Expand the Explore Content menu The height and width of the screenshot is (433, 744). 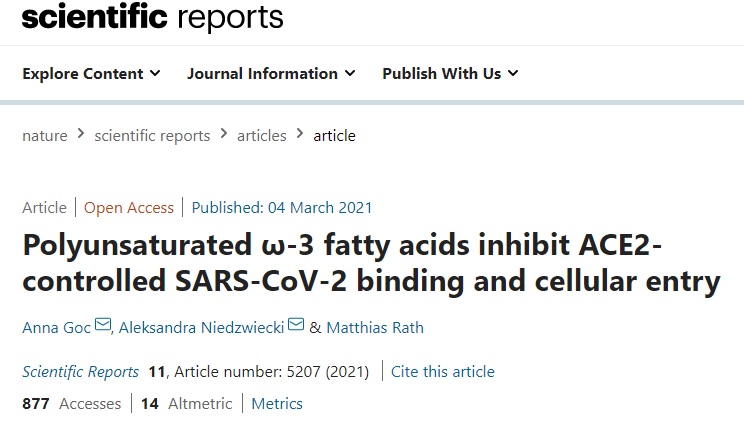pos(91,73)
